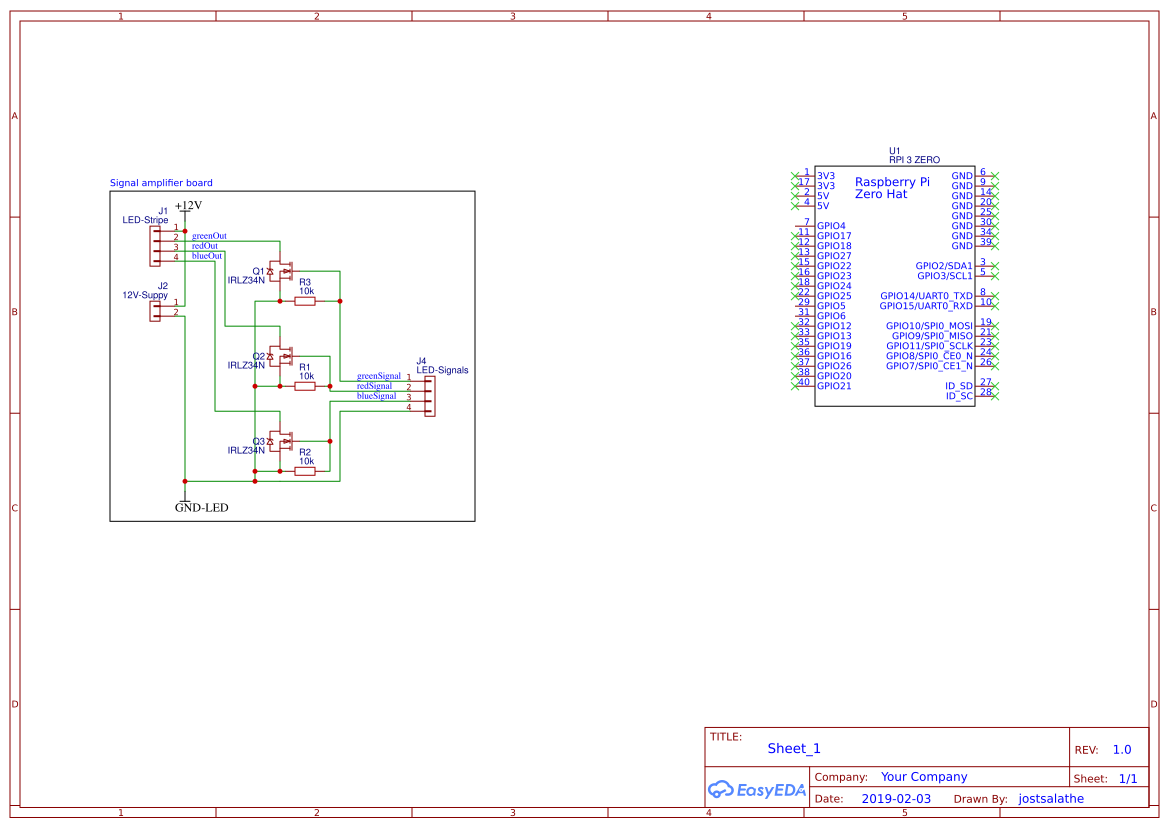Select the +12V power flag symbol

click(x=185, y=207)
